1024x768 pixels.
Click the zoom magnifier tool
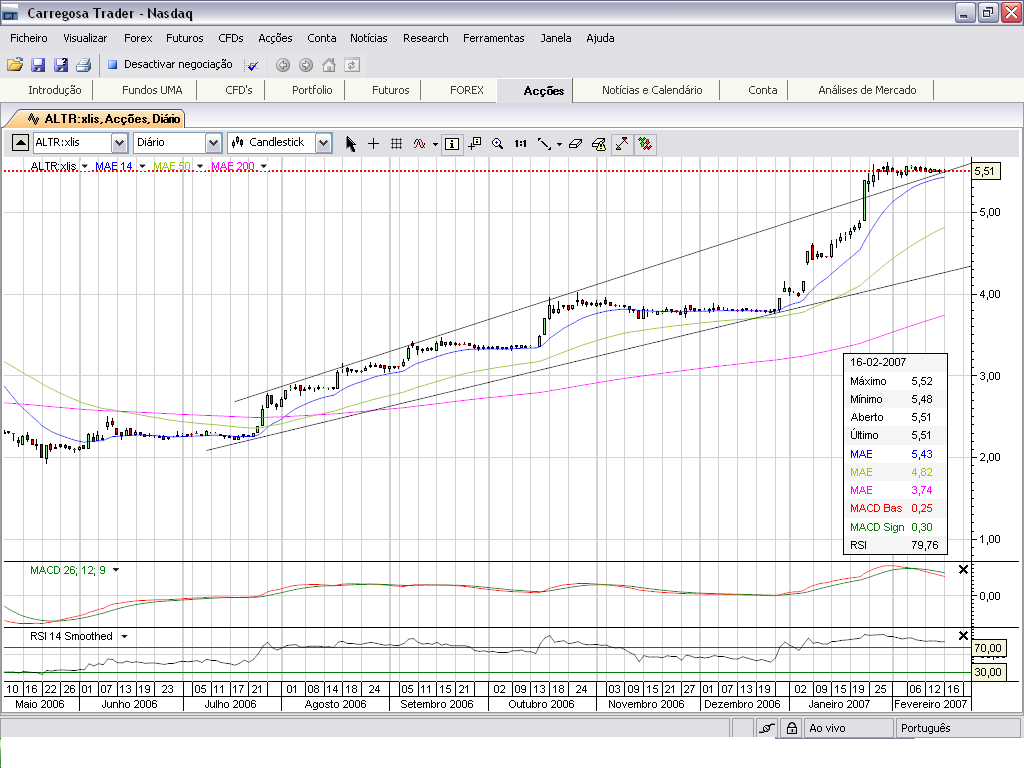497,143
